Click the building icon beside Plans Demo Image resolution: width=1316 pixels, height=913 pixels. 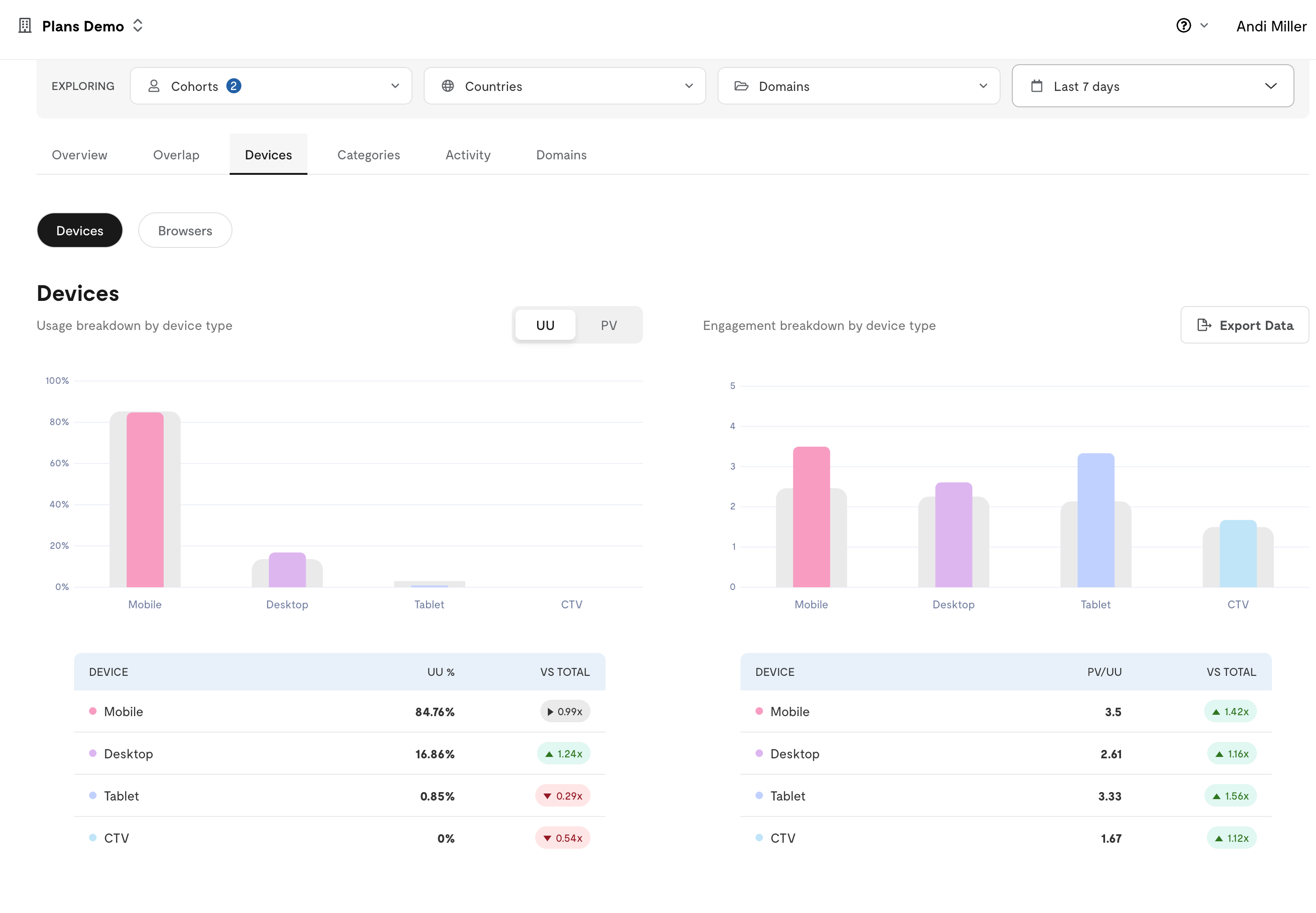pyautogui.click(x=24, y=26)
